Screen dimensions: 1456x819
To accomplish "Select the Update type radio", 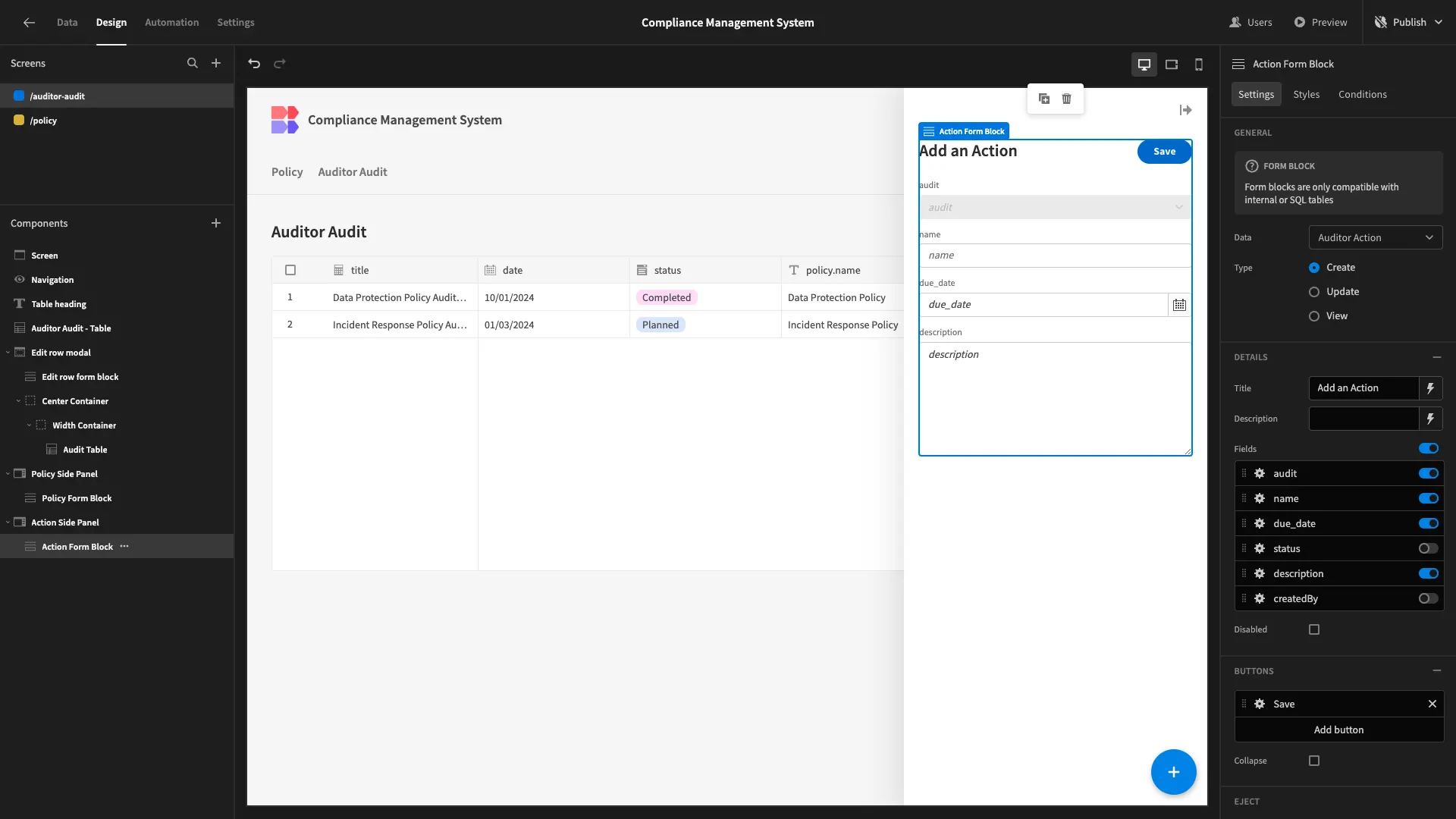I will pos(1314,292).
